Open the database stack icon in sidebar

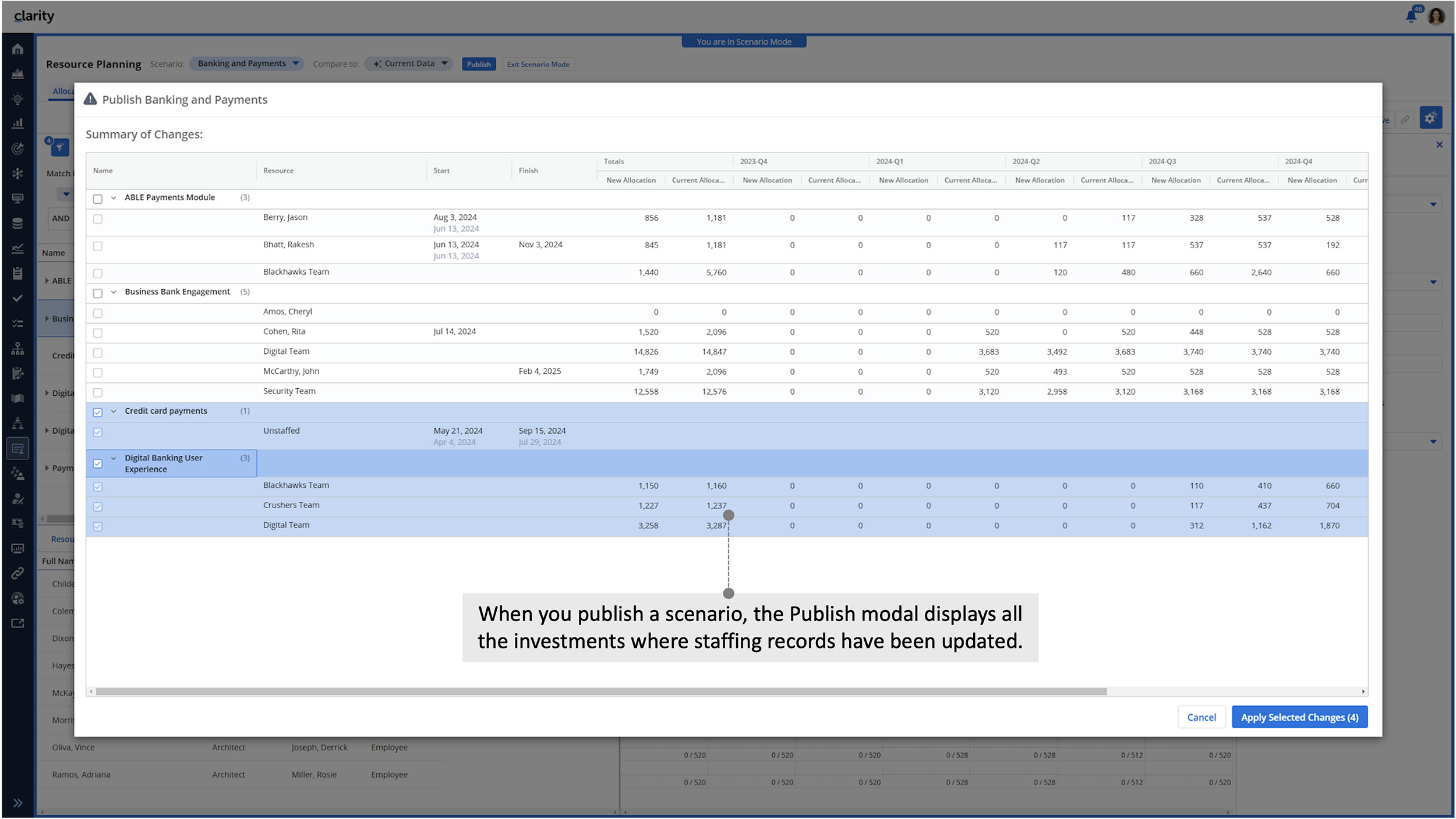(x=17, y=224)
